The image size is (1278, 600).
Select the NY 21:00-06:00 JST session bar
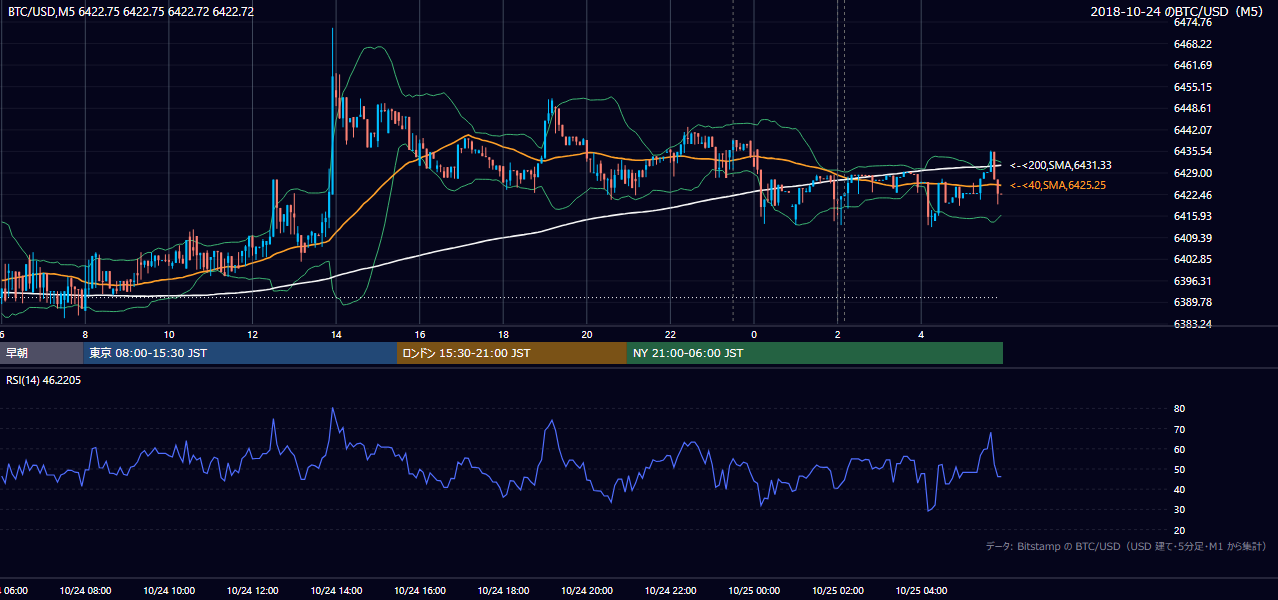(815, 353)
